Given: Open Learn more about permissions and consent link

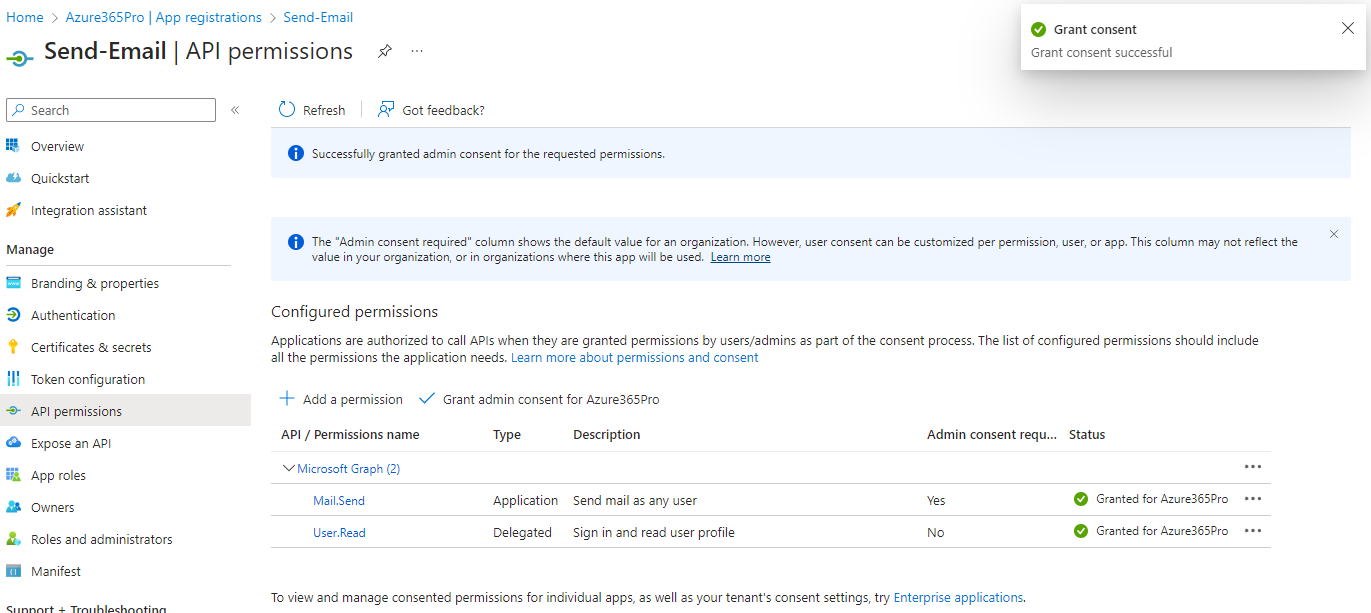Looking at the screenshot, I should pyautogui.click(x=634, y=357).
